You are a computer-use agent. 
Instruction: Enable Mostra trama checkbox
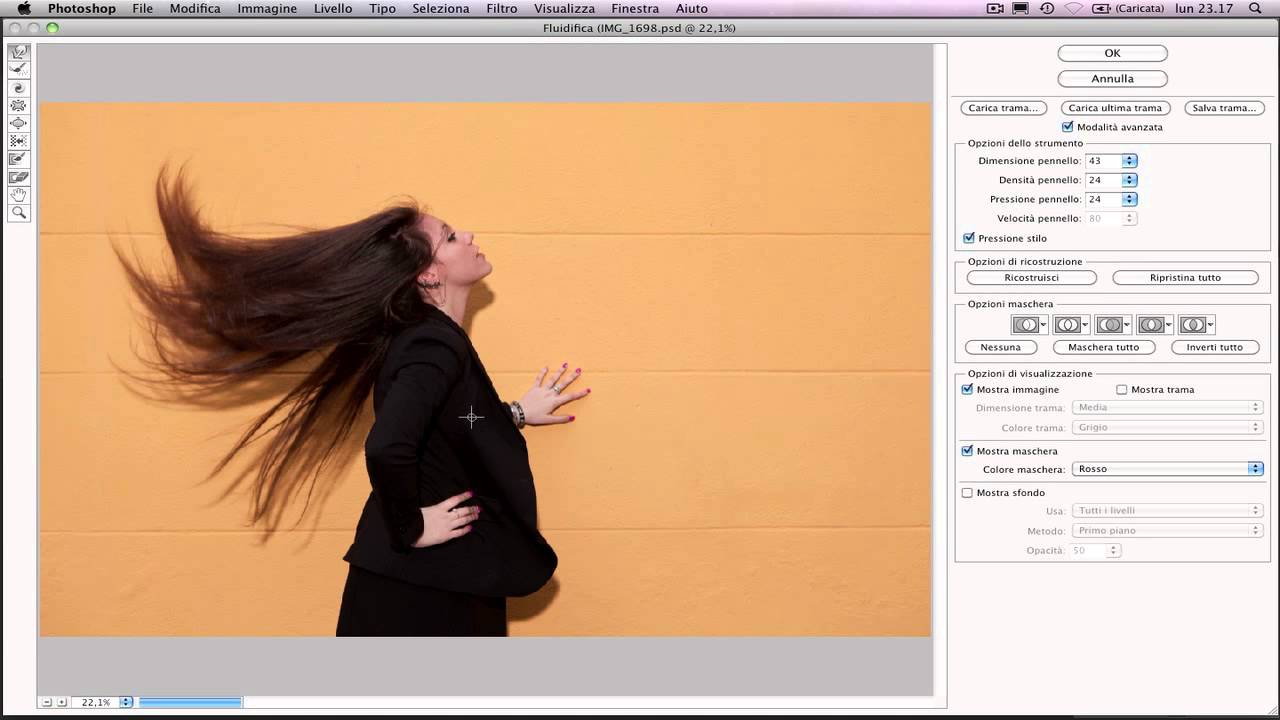point(1122,389)
